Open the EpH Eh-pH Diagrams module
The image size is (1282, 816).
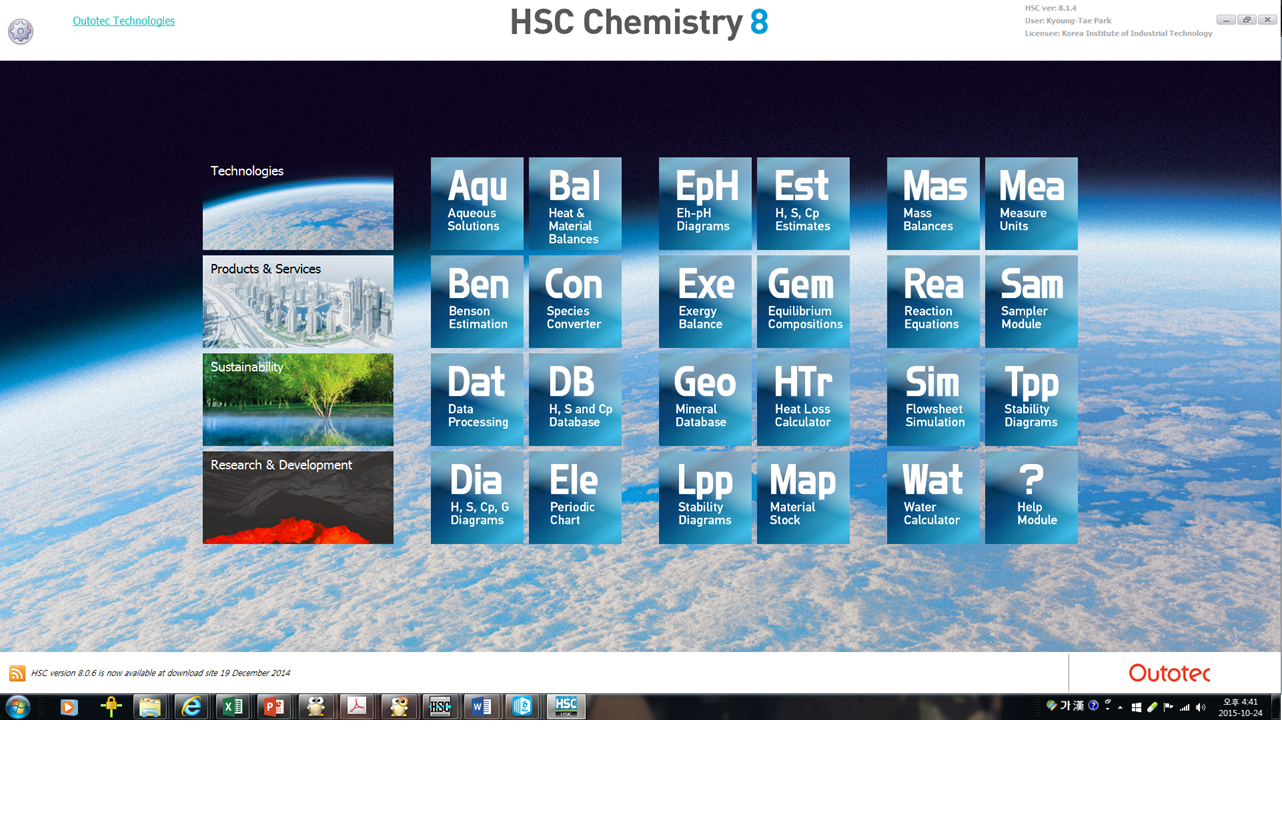click(x=705, y=203)
